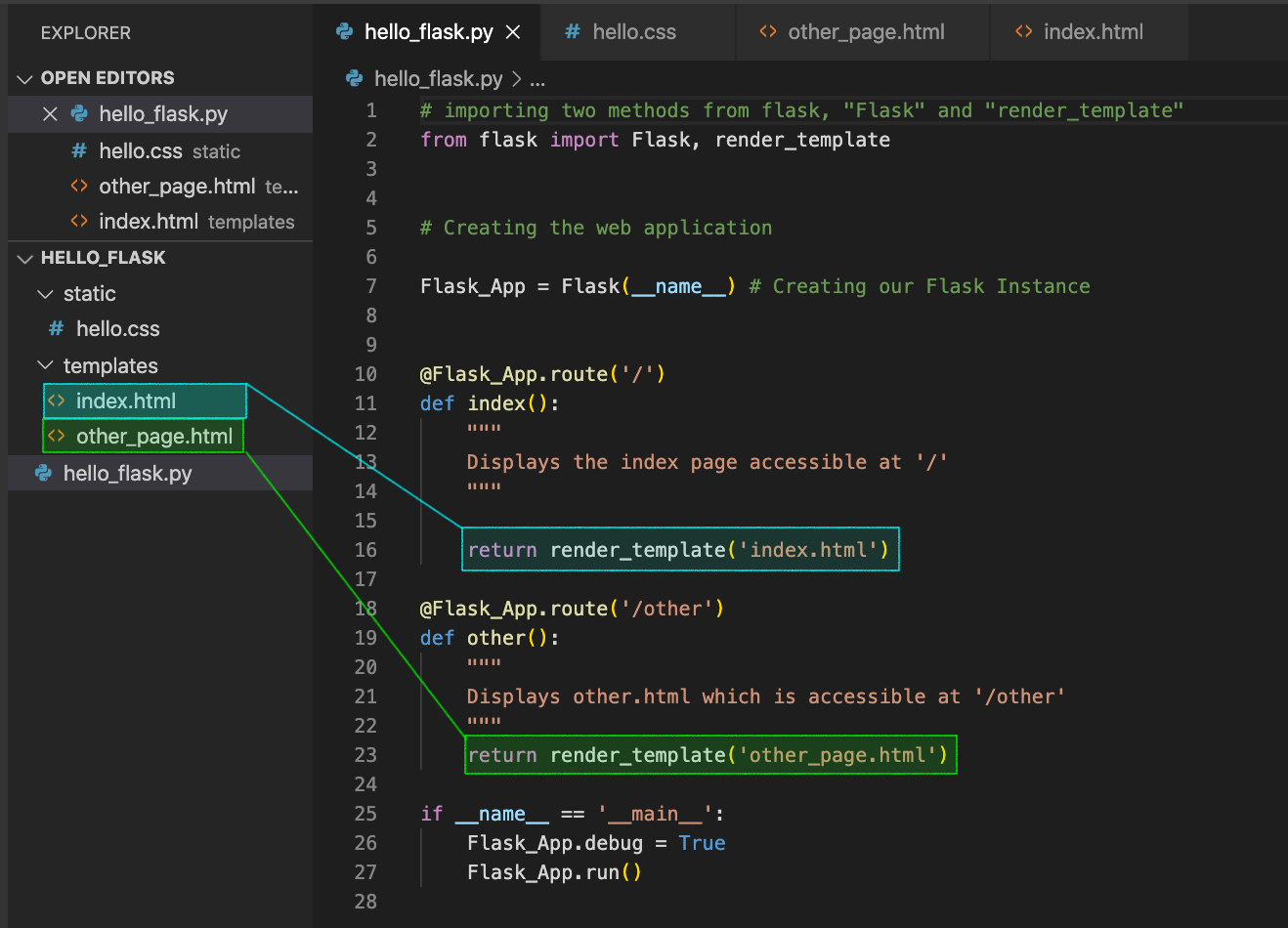1288x928 pixels.
Task: Close the hello_flask.py editor tab
Action: pyautogui.click(x=513, y=31)
